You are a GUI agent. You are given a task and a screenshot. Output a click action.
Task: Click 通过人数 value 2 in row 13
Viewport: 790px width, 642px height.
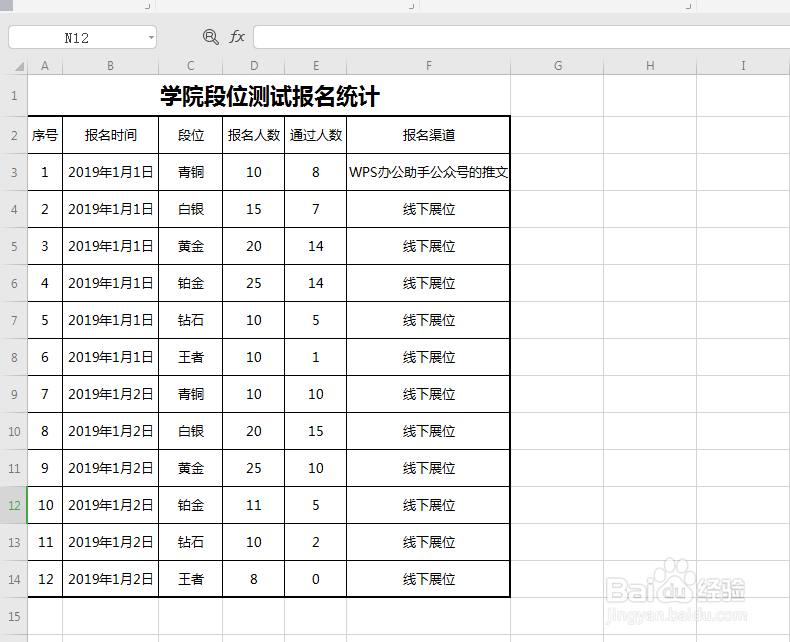point(315,542)
